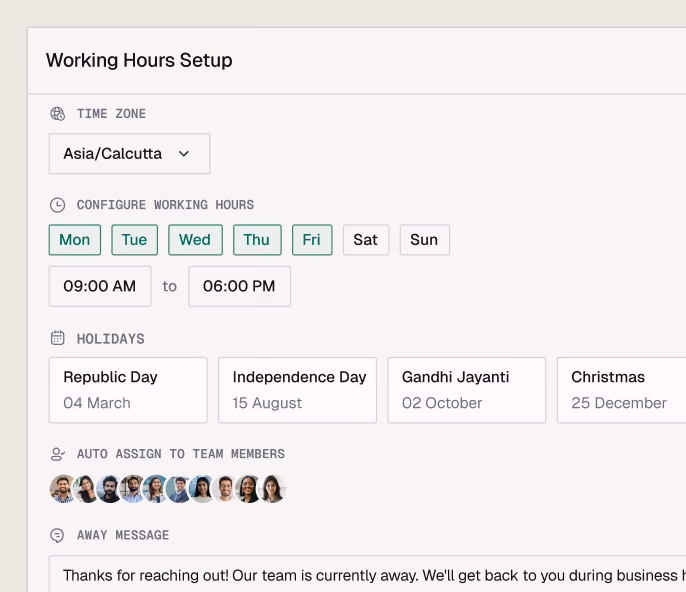Open the 06:00 PM end time picker
The image size is (686, 592).
pos(239,286)
